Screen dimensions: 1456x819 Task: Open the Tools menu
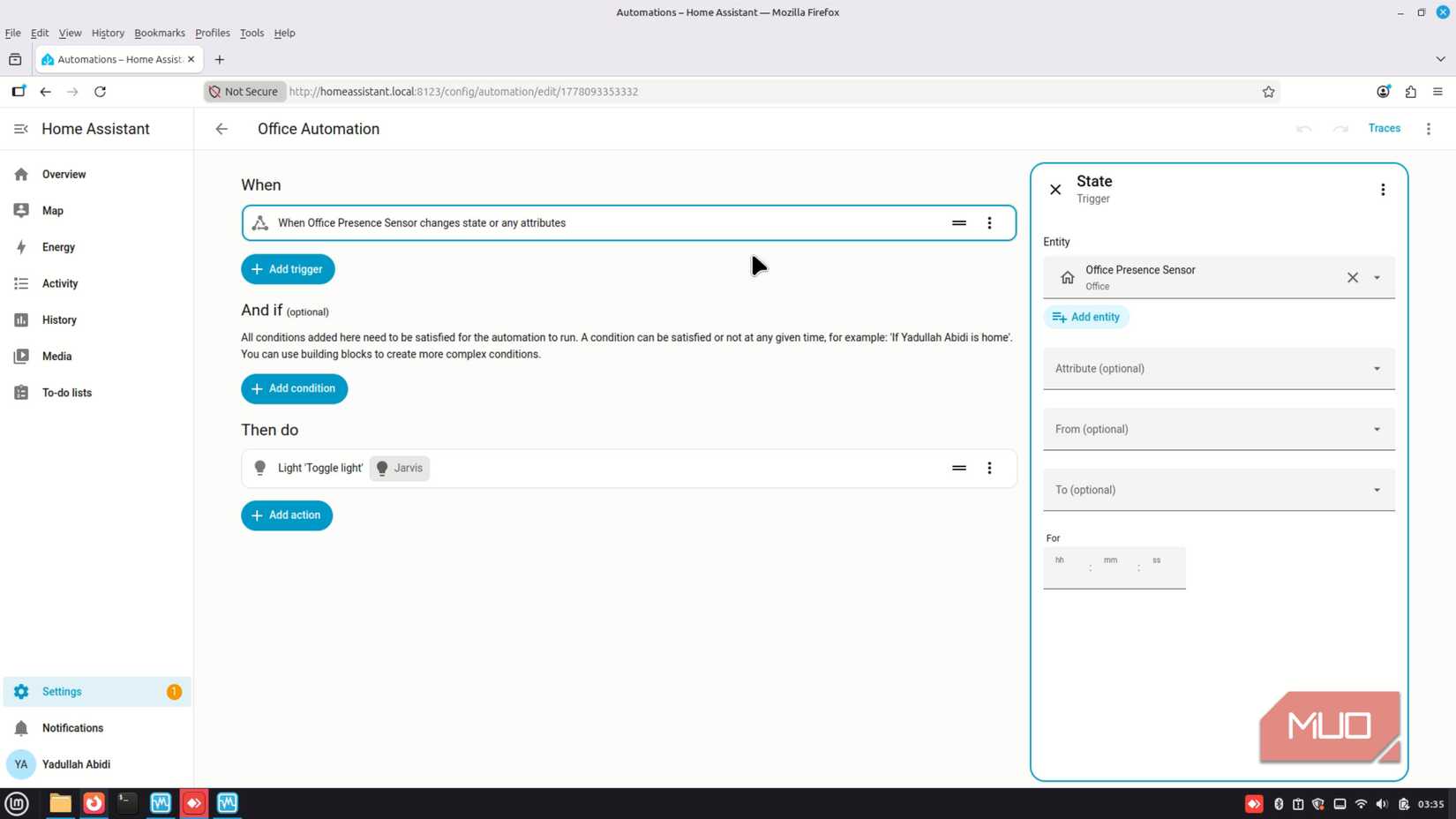(251, 33)
